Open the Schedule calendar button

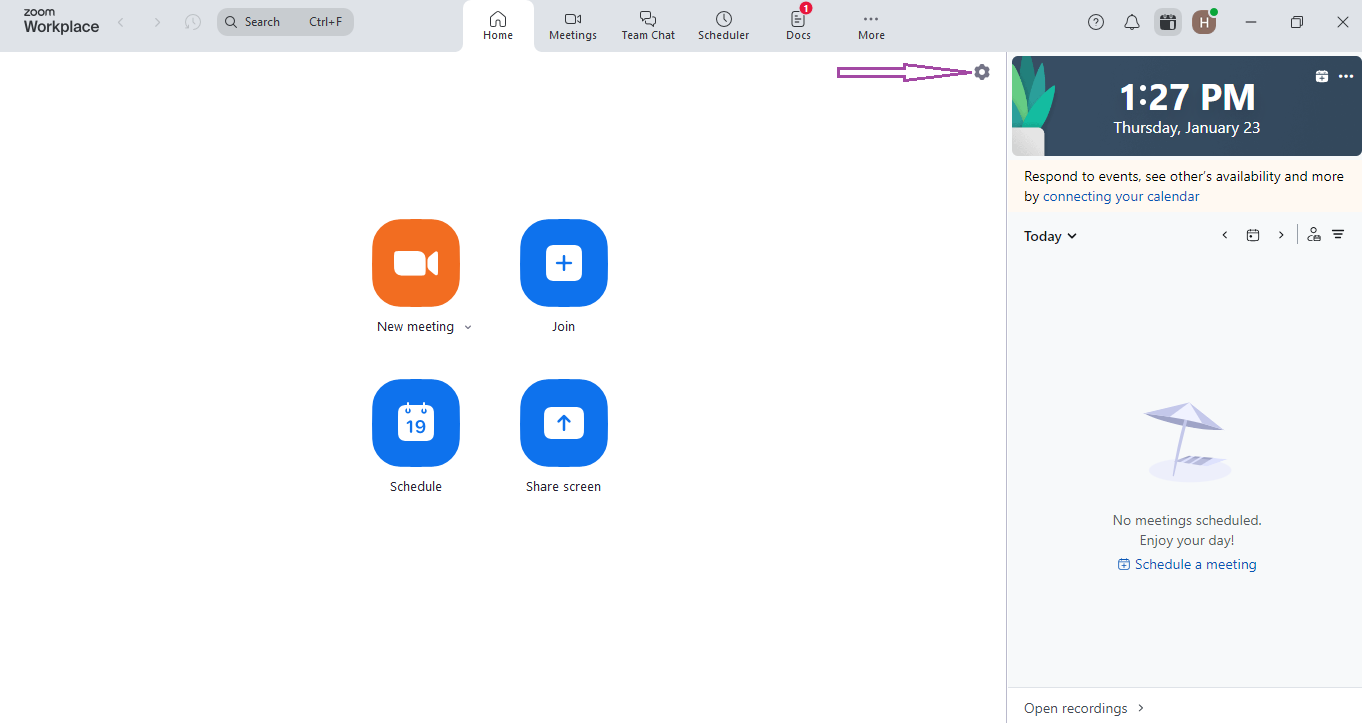pos(416,423)
